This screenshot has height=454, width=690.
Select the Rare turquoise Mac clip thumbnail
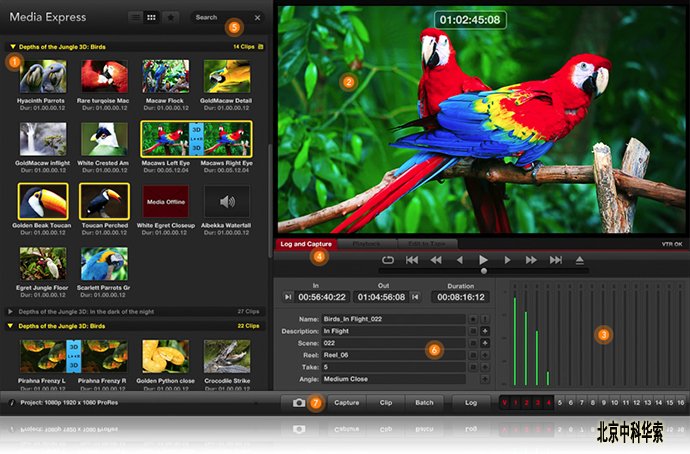click(104, 77)
